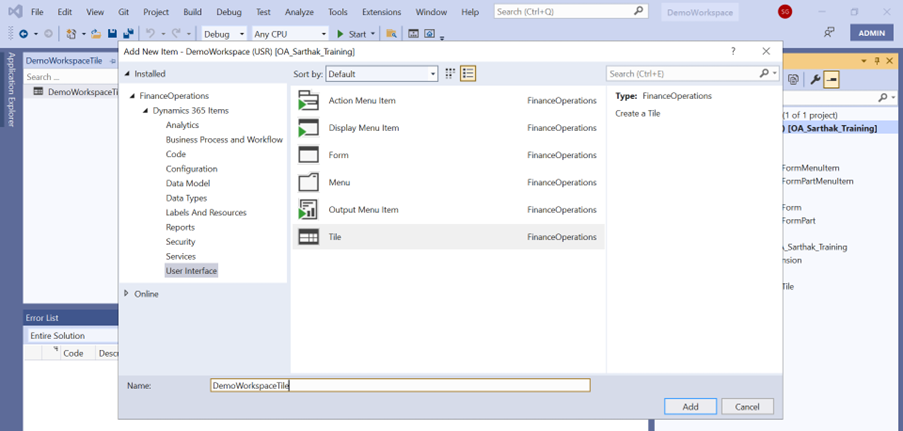Select the Security category

coord(180,242)
